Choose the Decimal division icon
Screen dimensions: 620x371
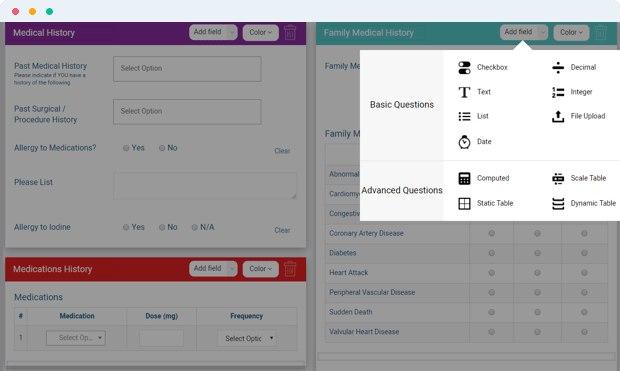(x=558, y=68)
